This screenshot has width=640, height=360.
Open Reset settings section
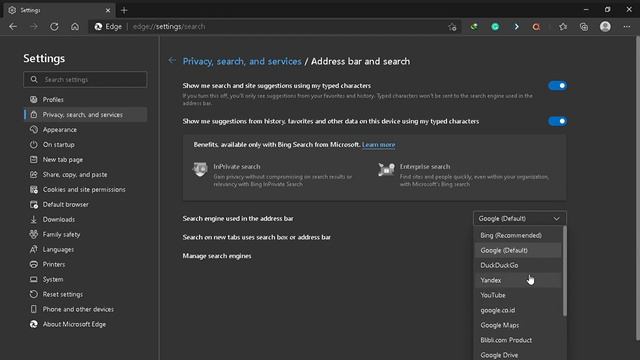tap(85, 294)
